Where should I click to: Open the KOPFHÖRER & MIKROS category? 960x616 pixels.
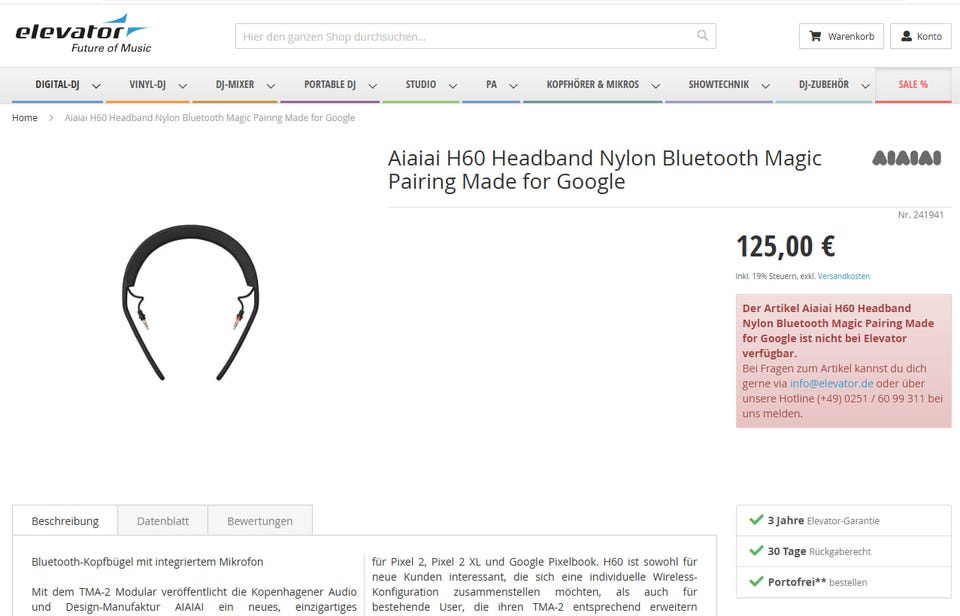pyautogui.click(x=592, y=85)
